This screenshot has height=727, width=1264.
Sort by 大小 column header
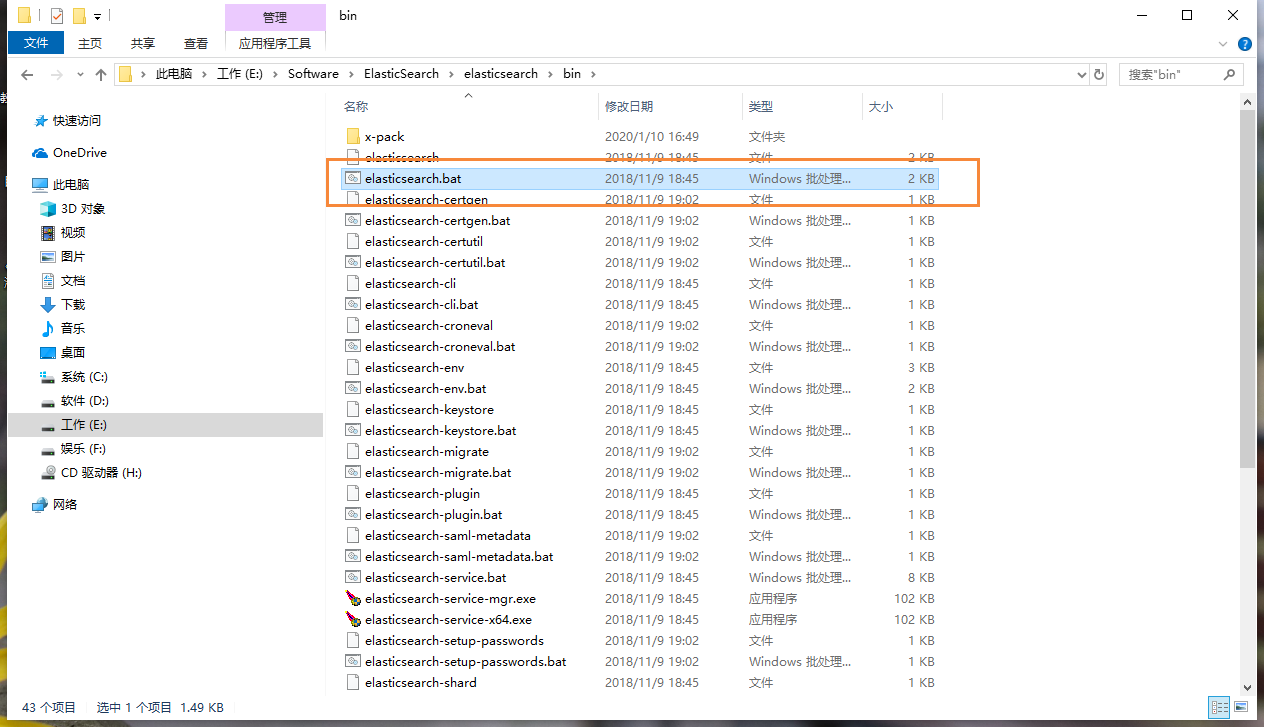pyautogui.click(x=881, y=106)
